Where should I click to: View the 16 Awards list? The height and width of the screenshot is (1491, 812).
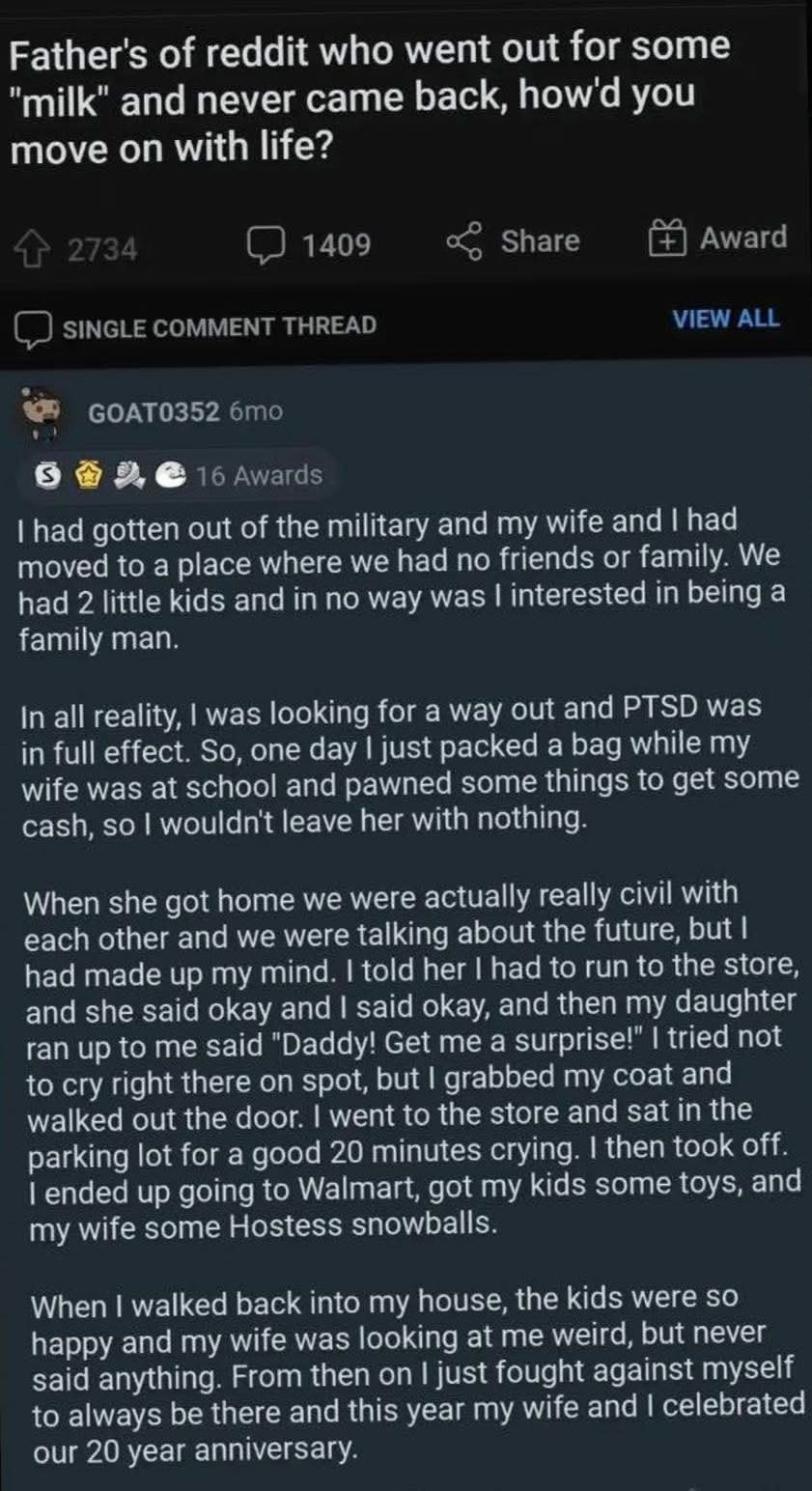pyautogui.click(x=259, y=475)
